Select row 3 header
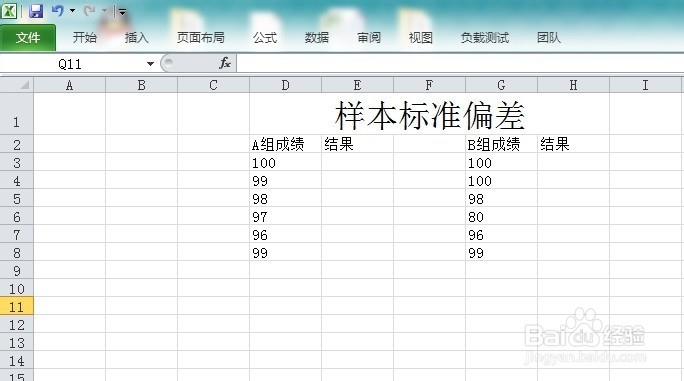 pos(17,162)
